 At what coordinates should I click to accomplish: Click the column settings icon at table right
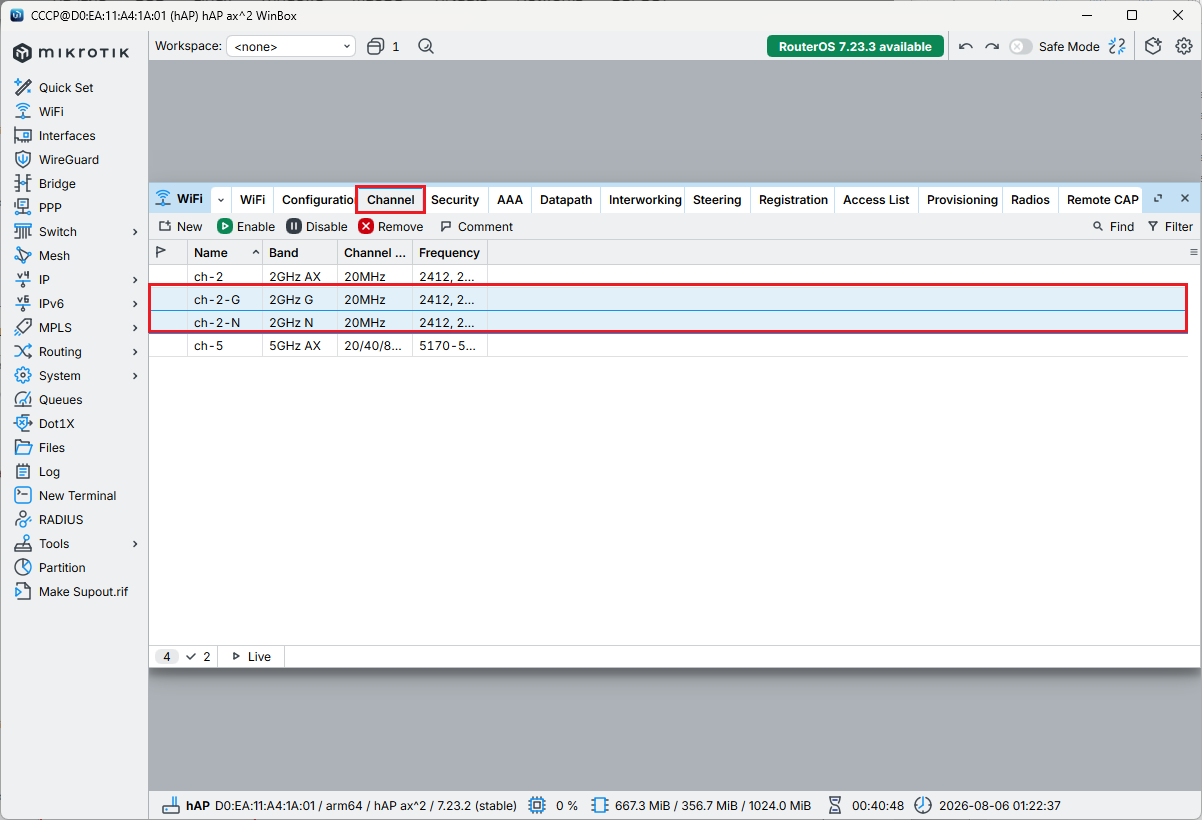1193,253
